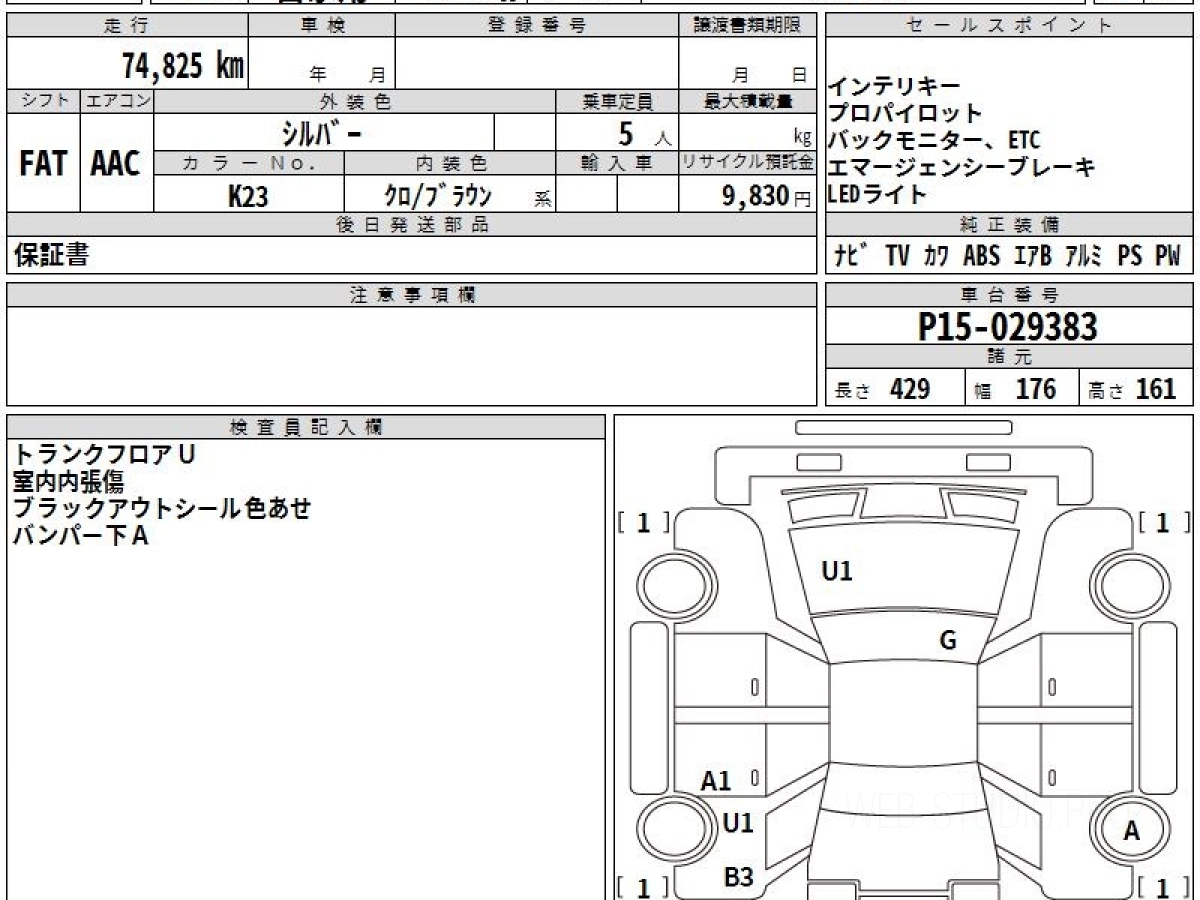Click the プロパイロット sales point line
Screen dimensions: 1200x900
pos(905,113)
